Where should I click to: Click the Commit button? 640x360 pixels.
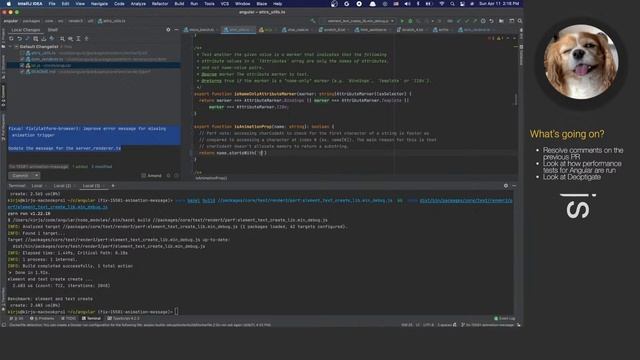click(x=20, y=176)
